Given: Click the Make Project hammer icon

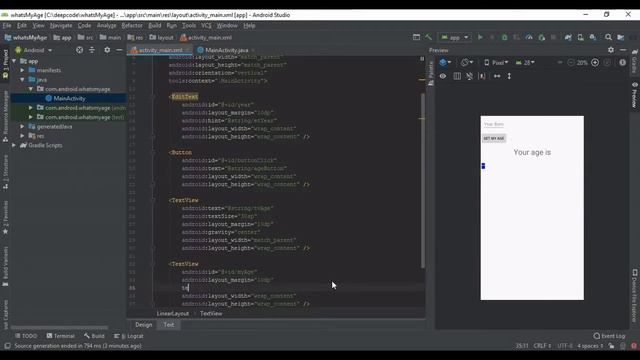Looking at the screenshot, I should coord(428,37).
